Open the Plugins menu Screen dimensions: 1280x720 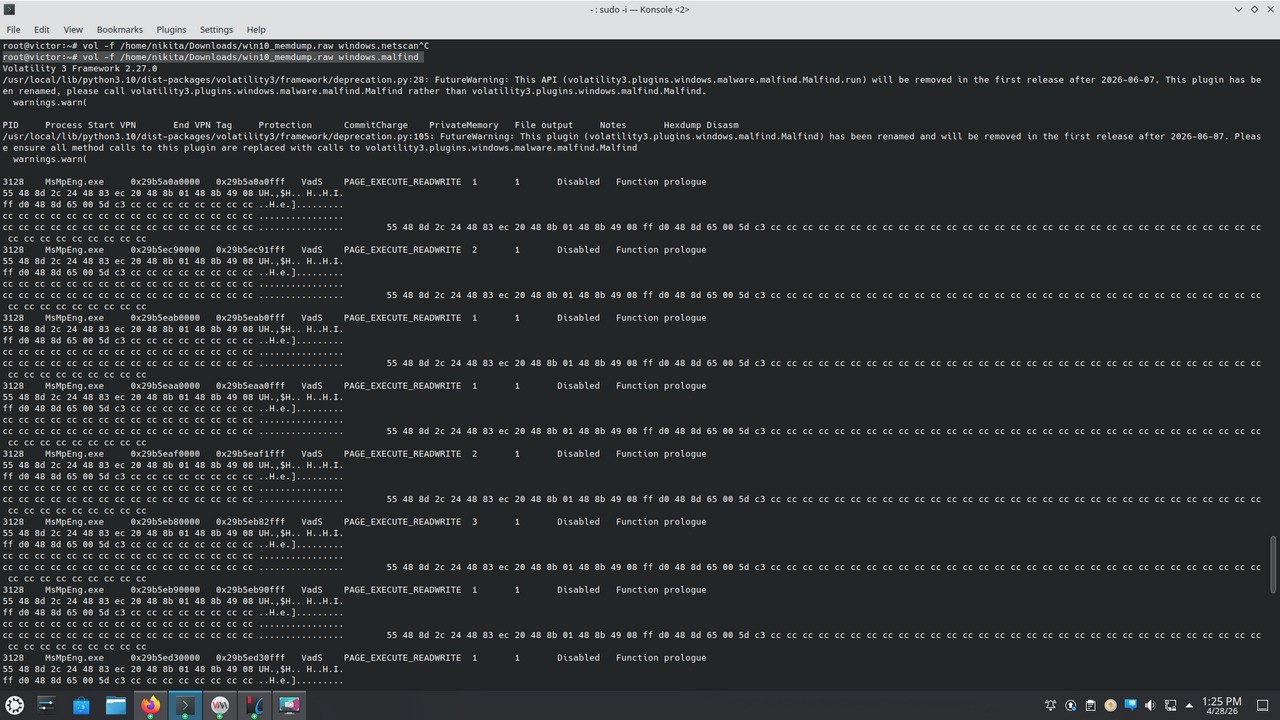172,30
